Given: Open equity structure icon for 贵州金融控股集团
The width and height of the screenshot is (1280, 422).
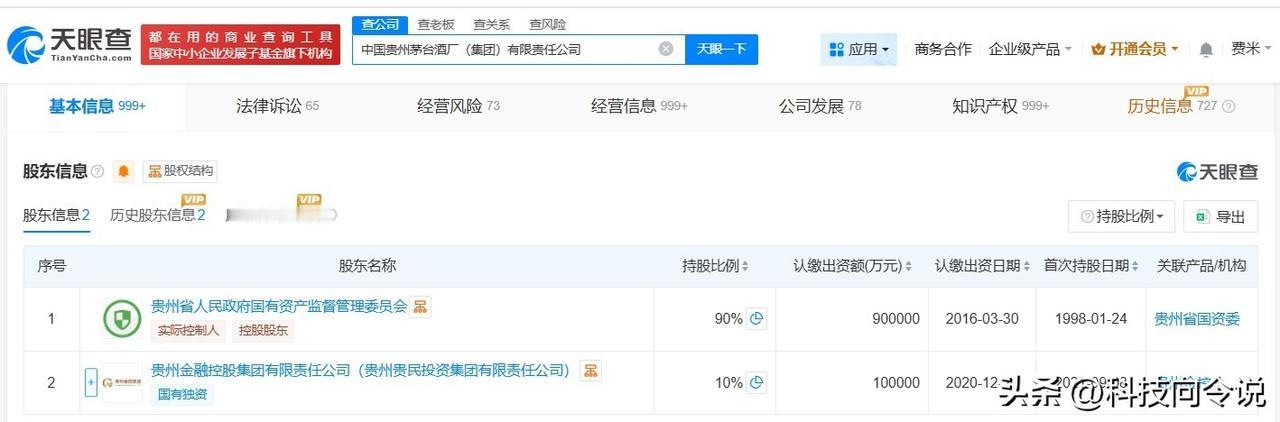Looking at the screenshot, I should coord(591,371).
